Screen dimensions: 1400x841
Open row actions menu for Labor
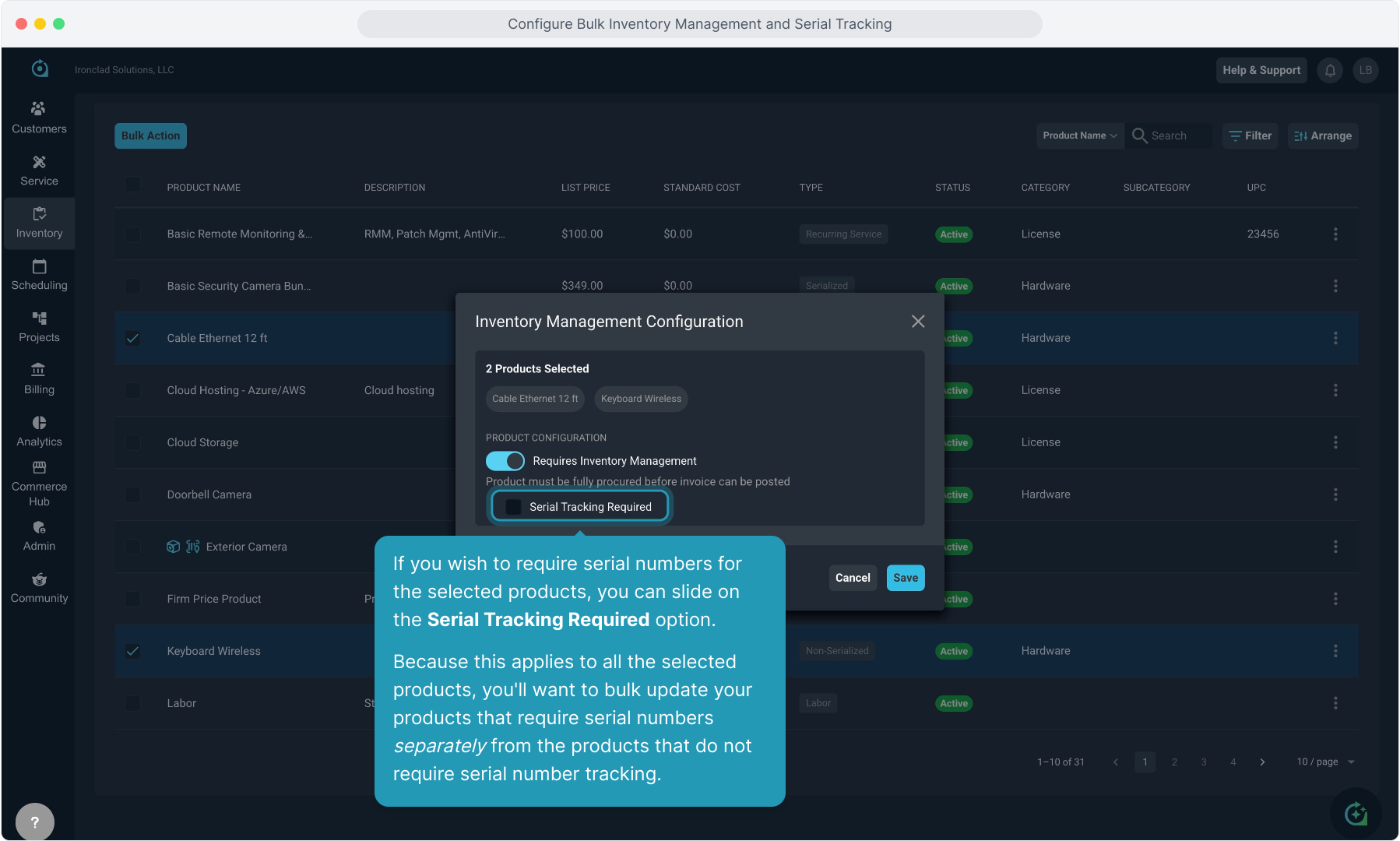1335,703
